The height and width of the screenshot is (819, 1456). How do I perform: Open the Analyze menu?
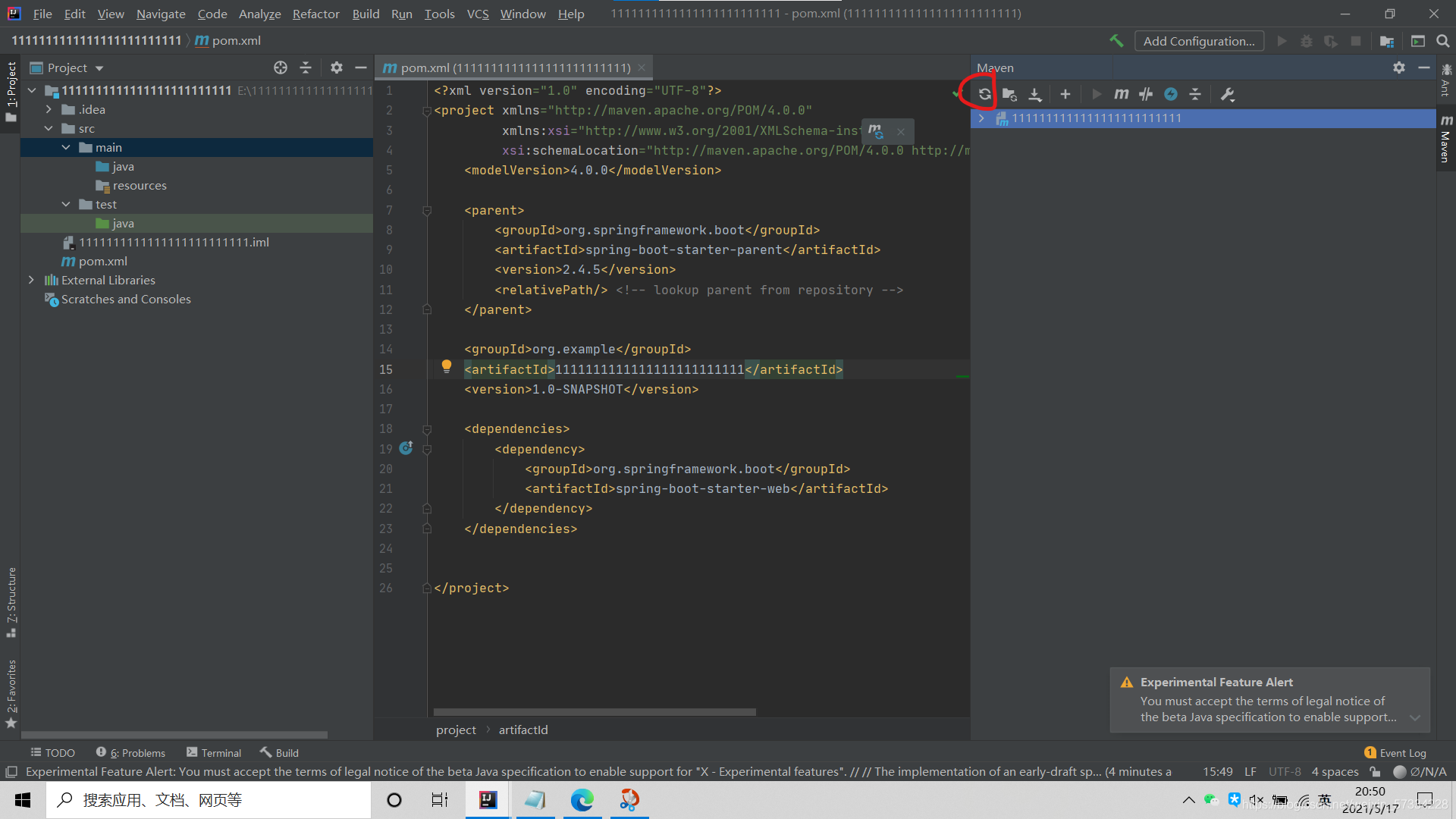click(259, 14)
